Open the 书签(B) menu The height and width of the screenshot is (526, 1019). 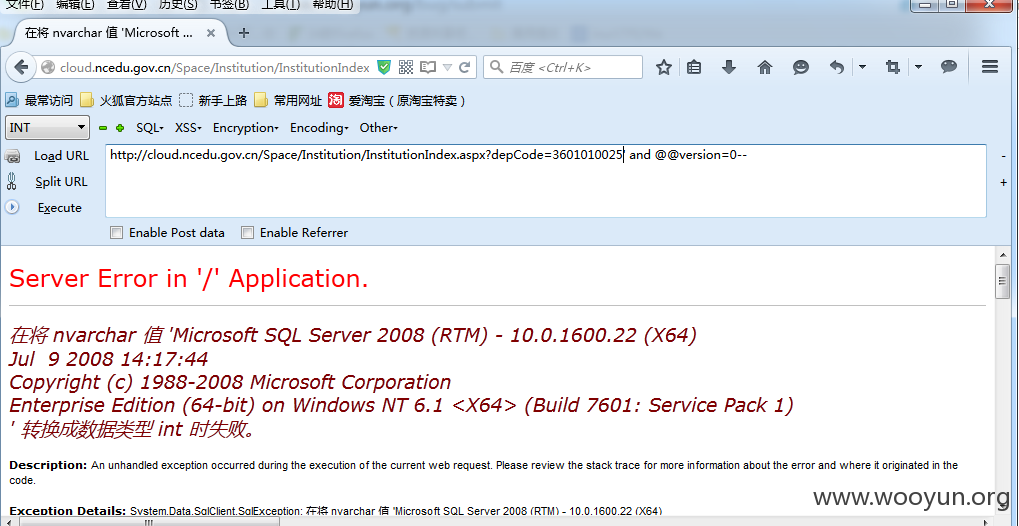tap(229, 5)
